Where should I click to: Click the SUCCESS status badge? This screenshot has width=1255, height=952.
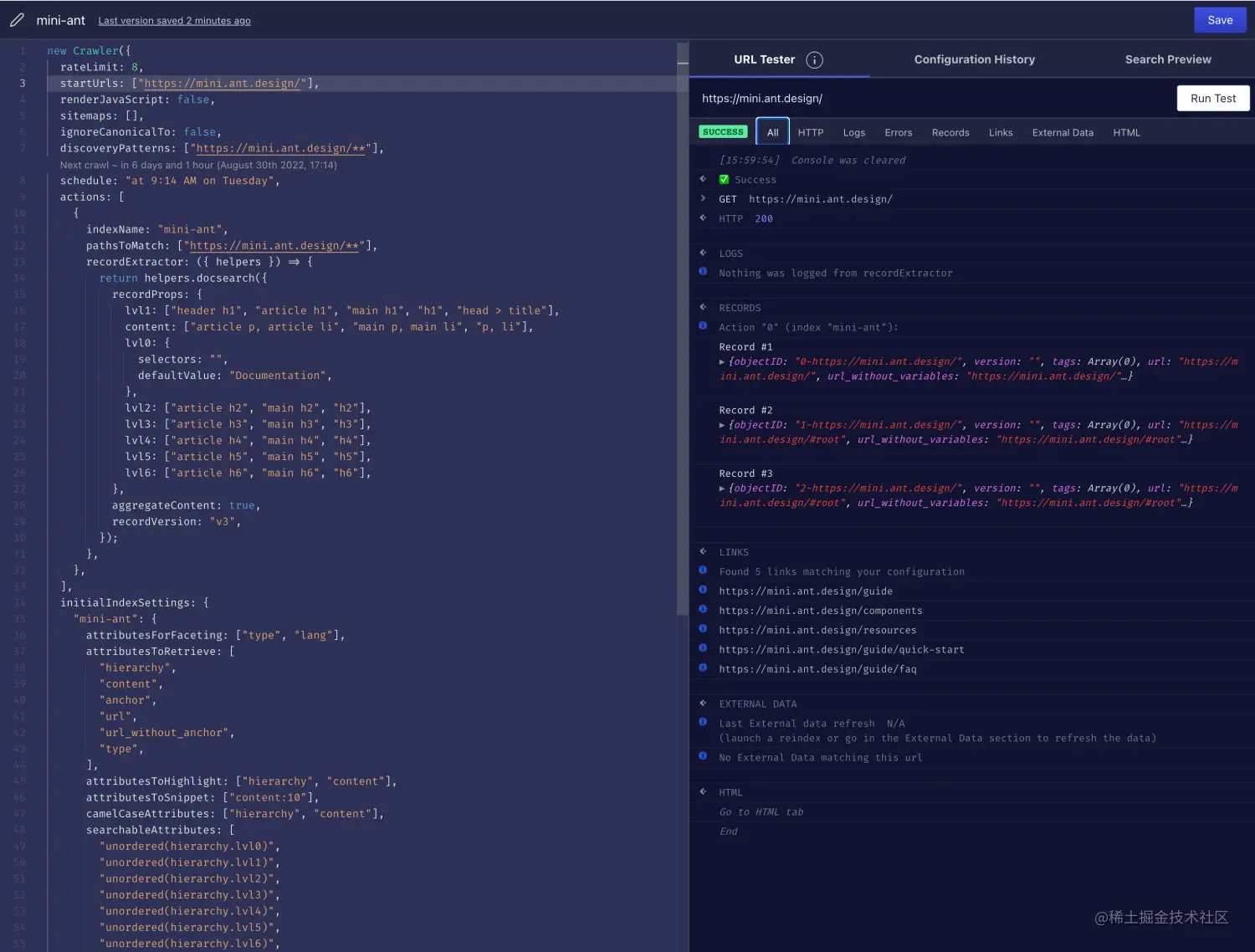click(x=723, y=132)
